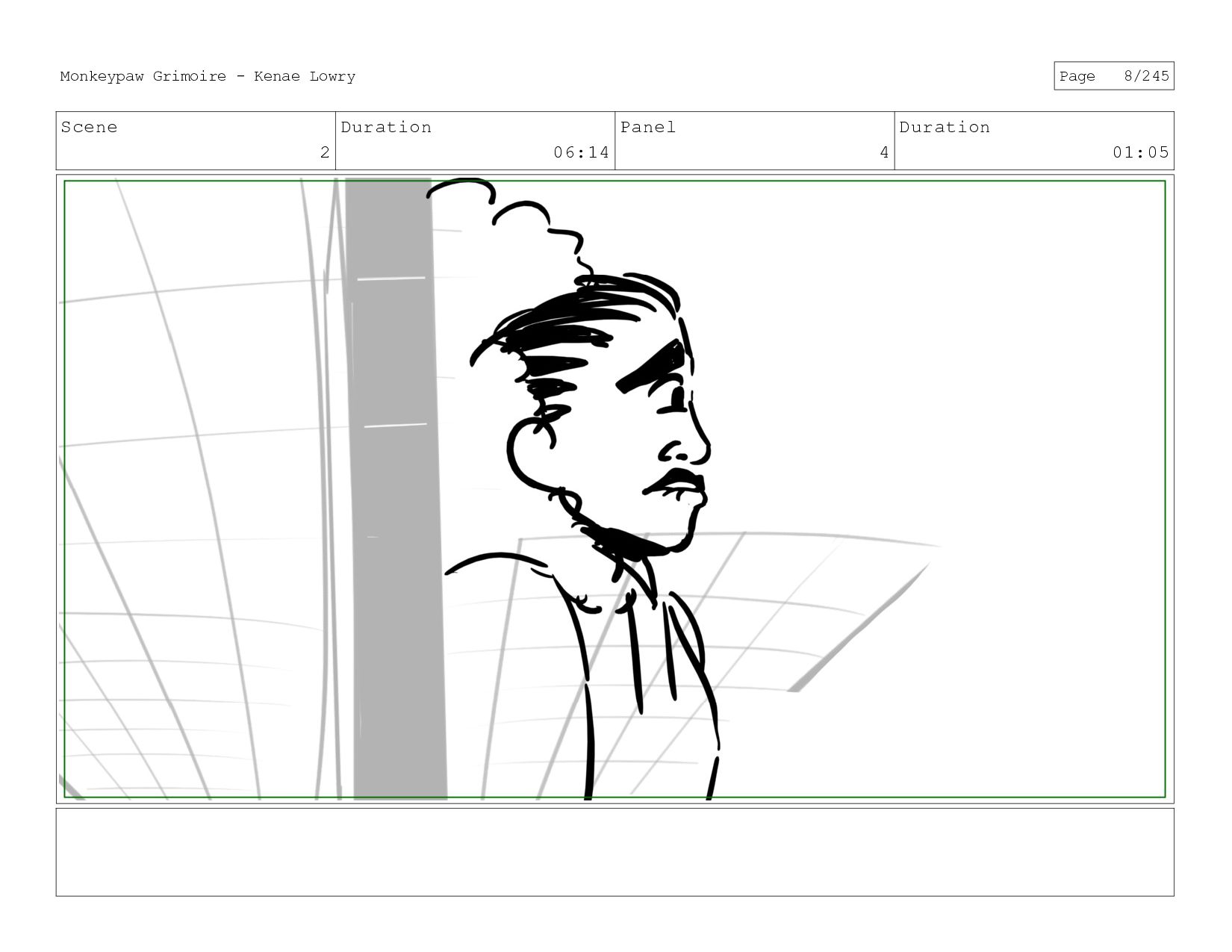Click the panel duration value '01:05'
The image size is (1232, 952).
(x=1140, y=152)
